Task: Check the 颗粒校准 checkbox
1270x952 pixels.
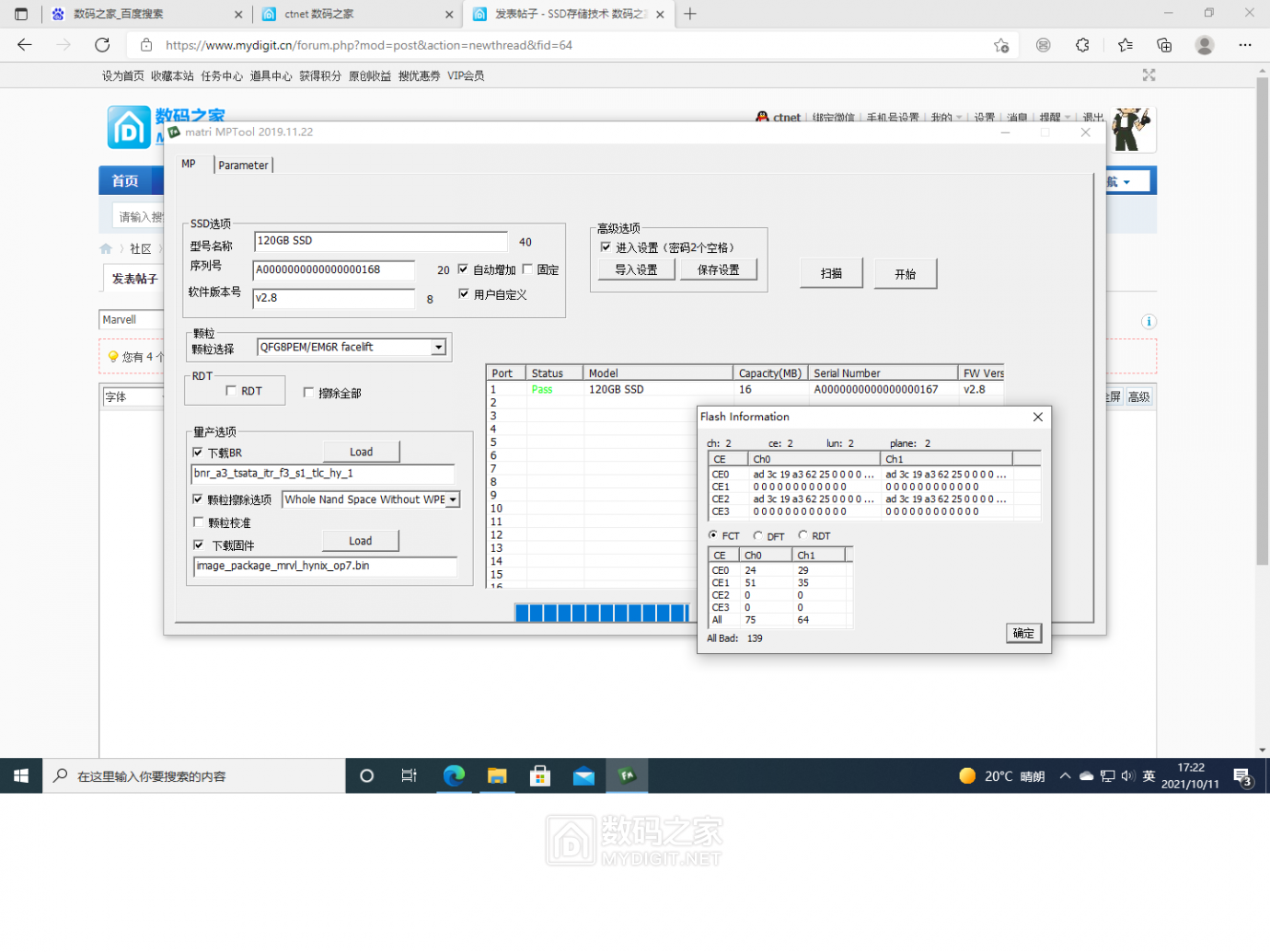Action: pos(199,522)
